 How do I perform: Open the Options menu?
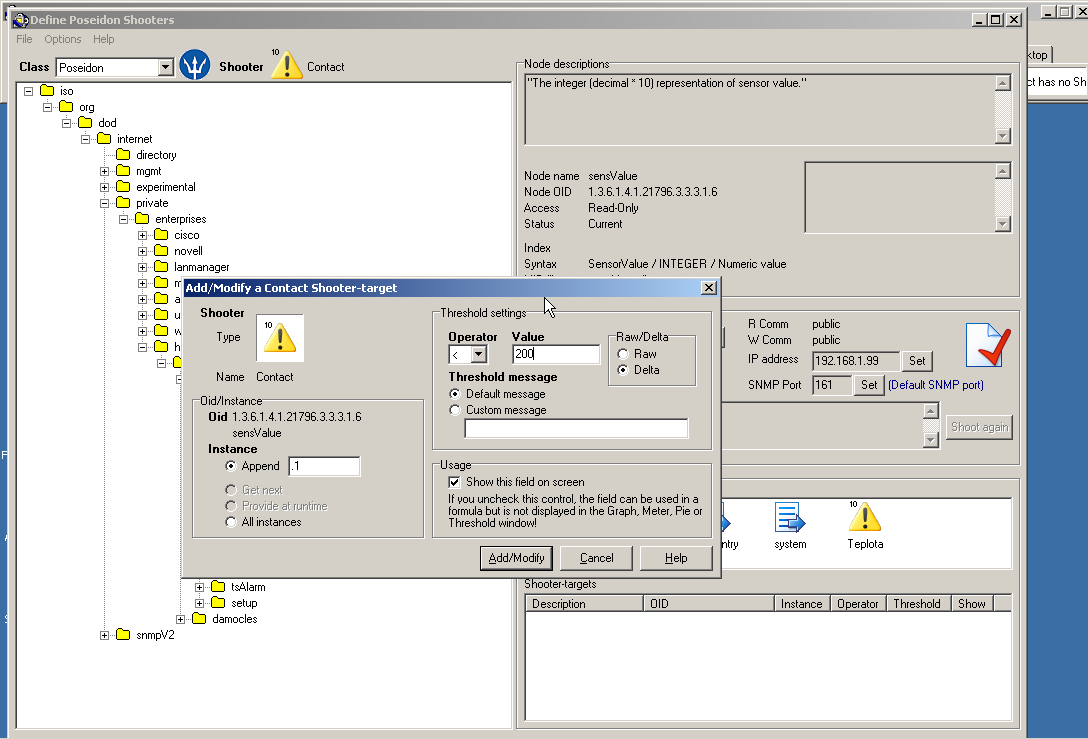[62, 39]
